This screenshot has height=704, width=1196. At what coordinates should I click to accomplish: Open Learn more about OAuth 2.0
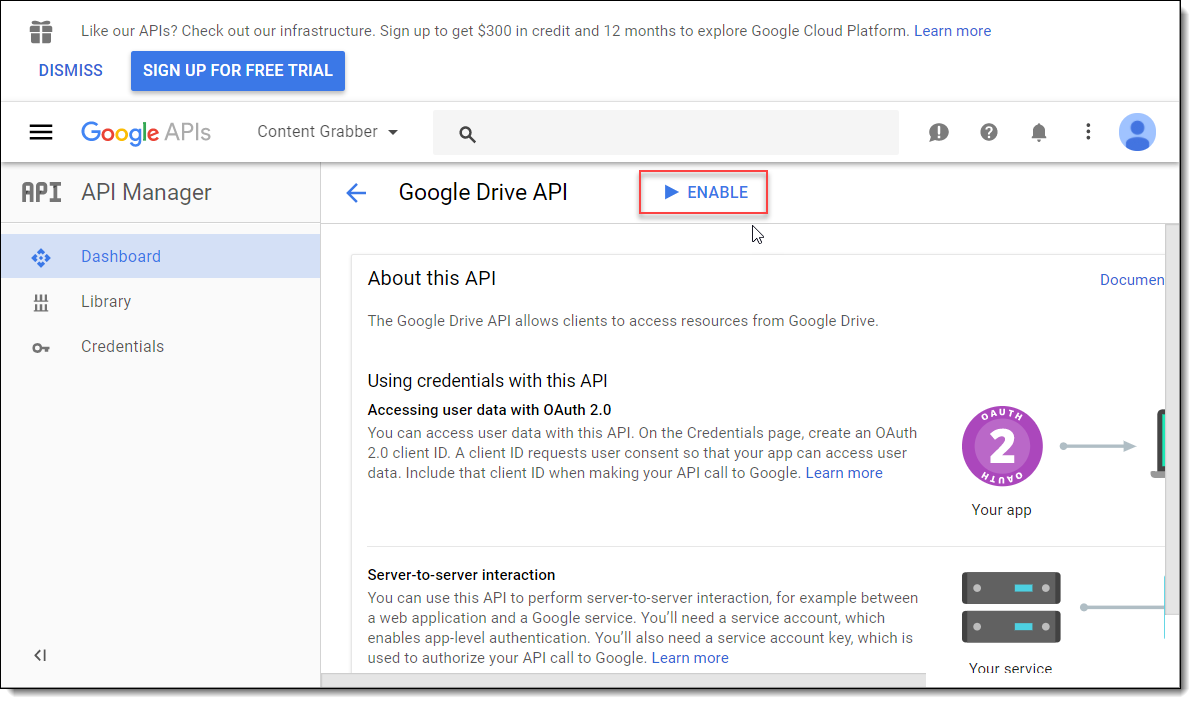[844, 473]
